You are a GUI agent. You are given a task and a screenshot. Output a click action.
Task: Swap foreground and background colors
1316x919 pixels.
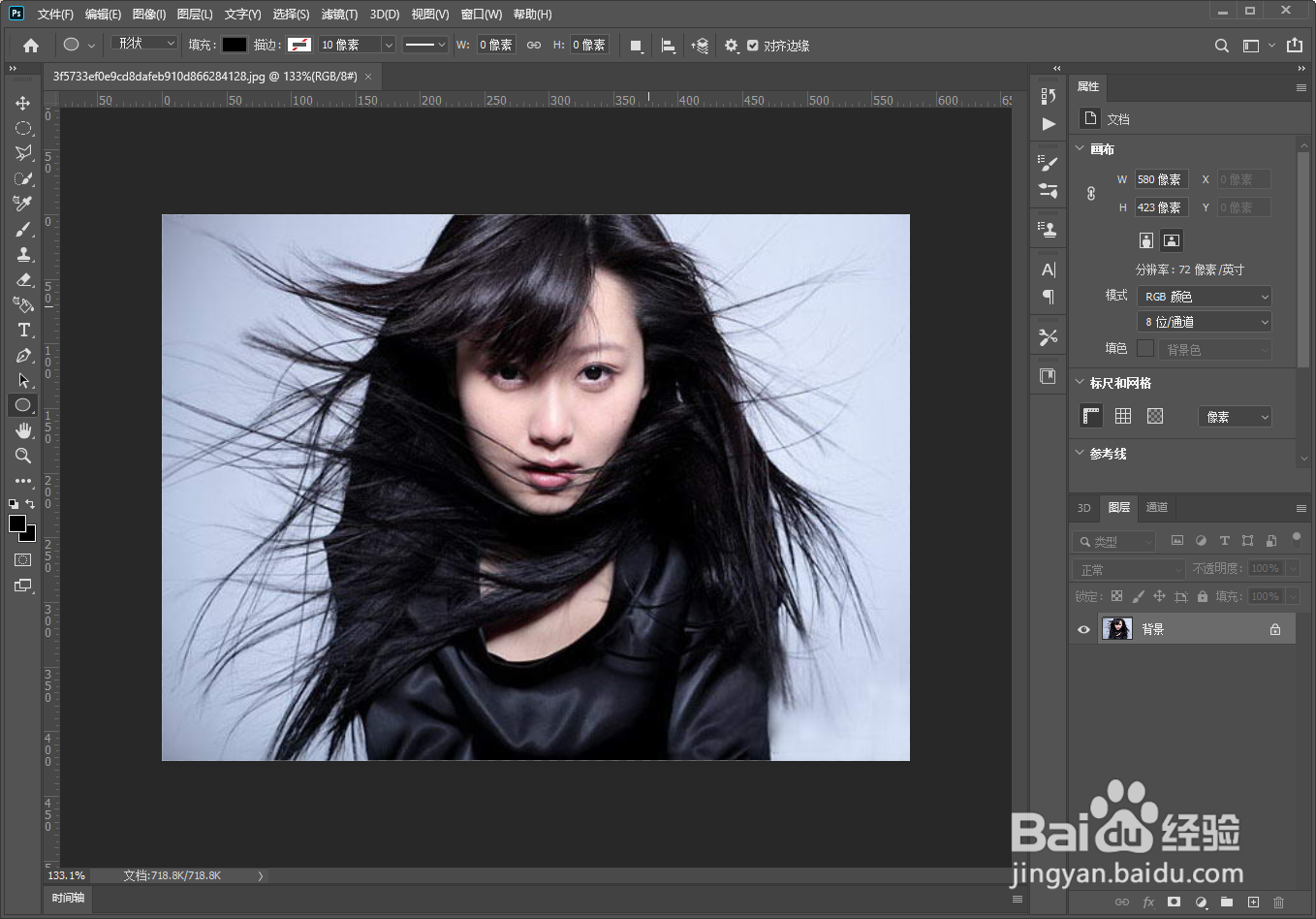coord(30,504)
